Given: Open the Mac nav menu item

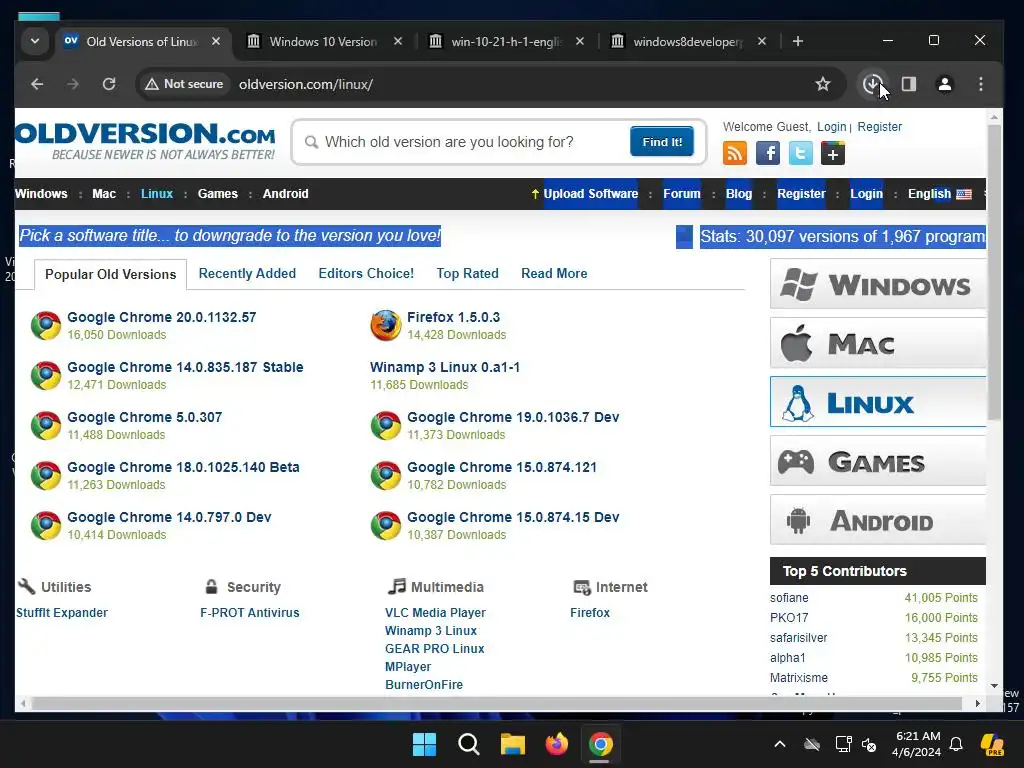Looking at the screenshot, I should tap(104, 194).
